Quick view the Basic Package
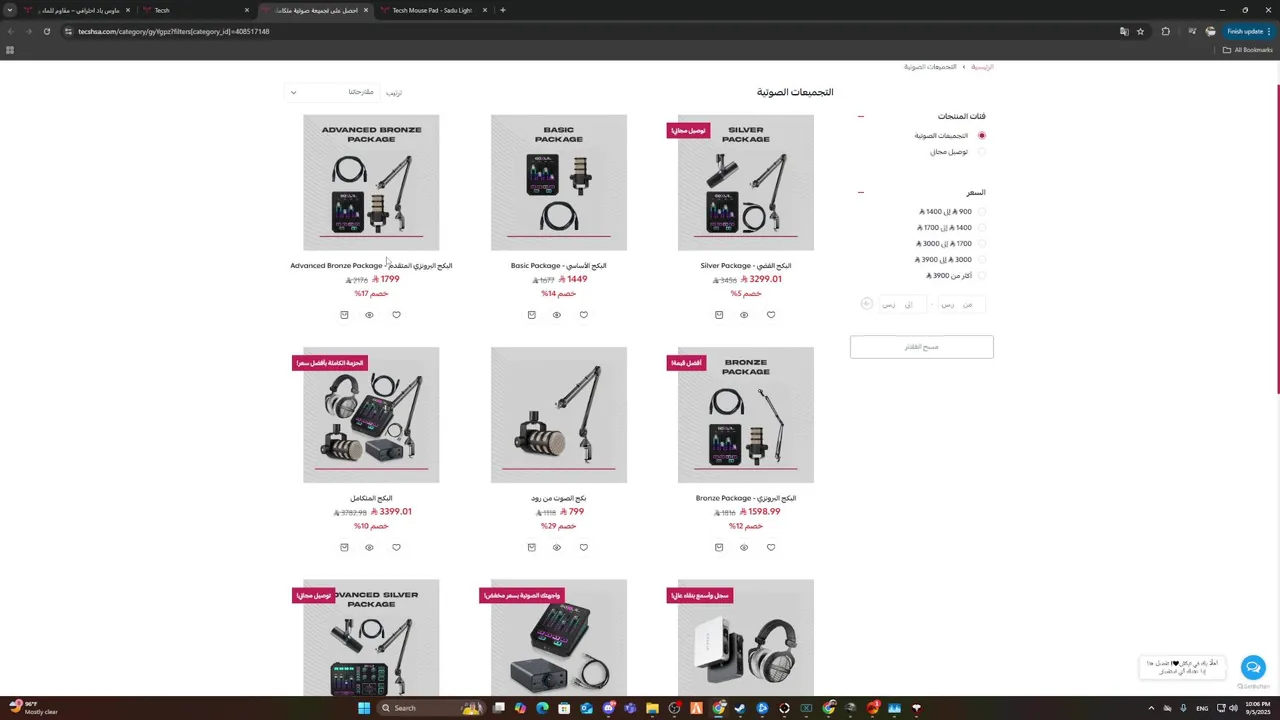This screenshot has height=720, width=1280. point(557,315)
